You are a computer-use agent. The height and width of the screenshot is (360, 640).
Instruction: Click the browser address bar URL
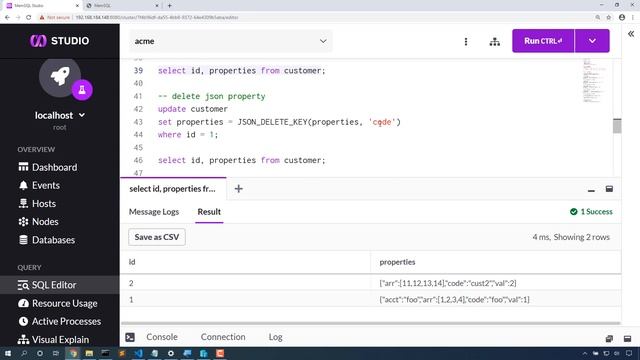tap(157, 18)
